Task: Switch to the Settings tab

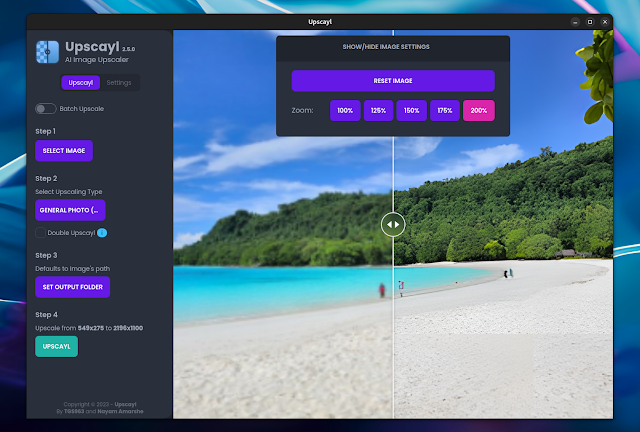Action: pos(118,82)
